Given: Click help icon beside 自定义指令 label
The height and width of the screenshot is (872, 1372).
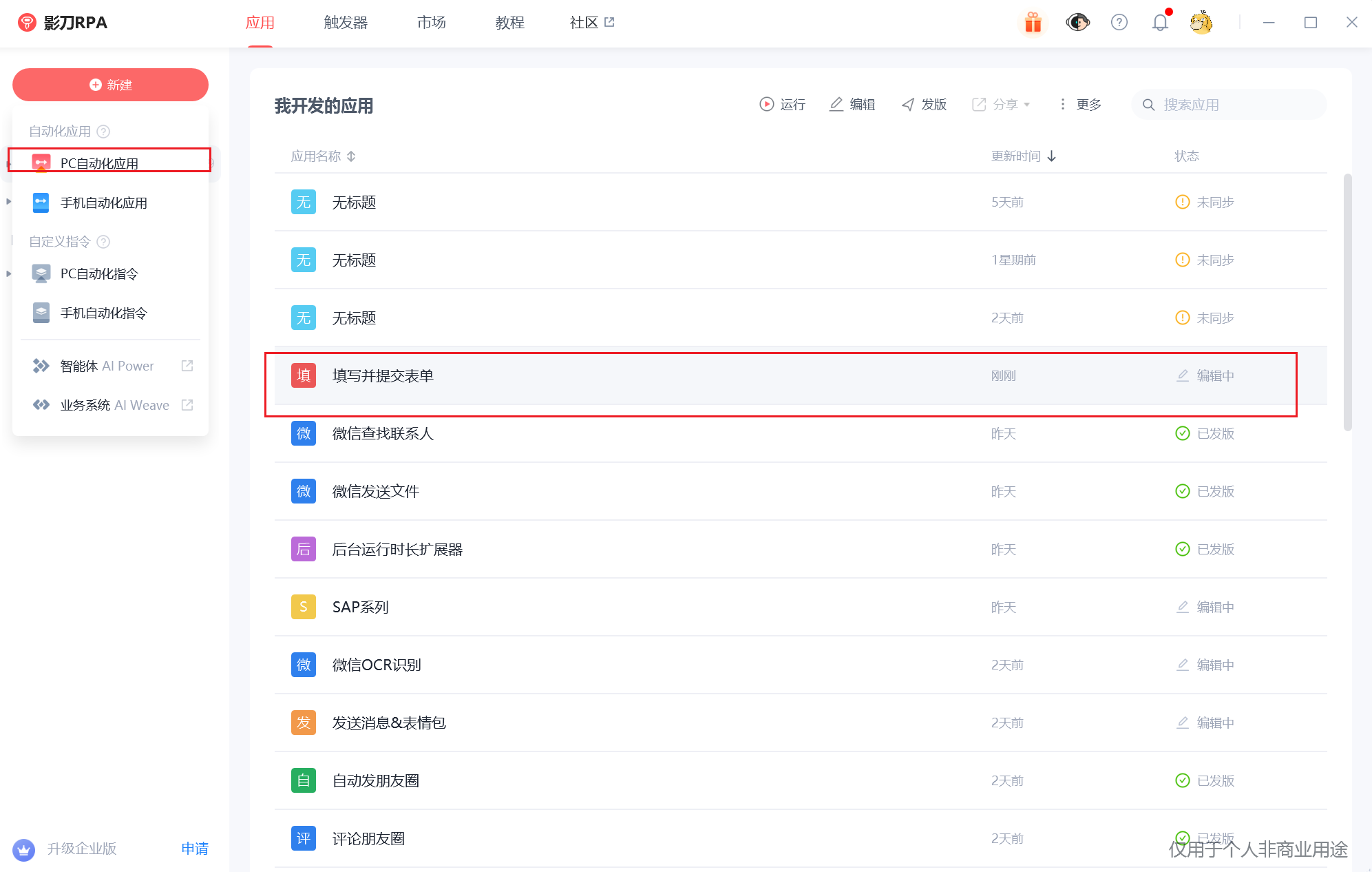Looking at the screenshot, I should (104, 242).
